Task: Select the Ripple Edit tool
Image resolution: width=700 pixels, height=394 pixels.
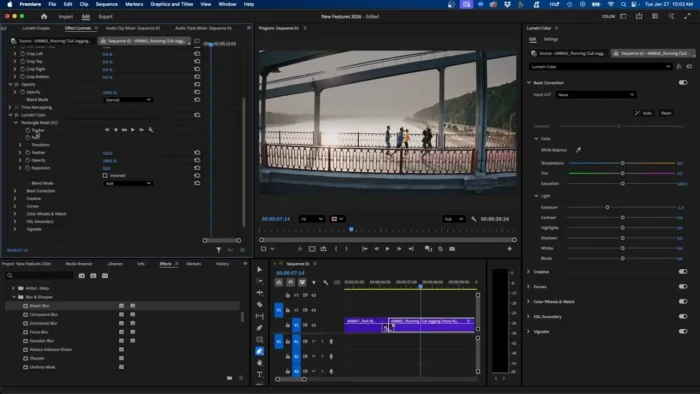Action: coord(259,293)
